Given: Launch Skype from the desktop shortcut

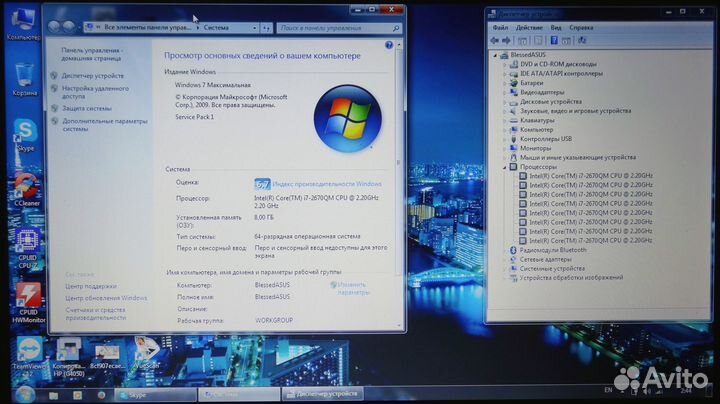Looking at the screenshot, I should (x=25, y=135).
